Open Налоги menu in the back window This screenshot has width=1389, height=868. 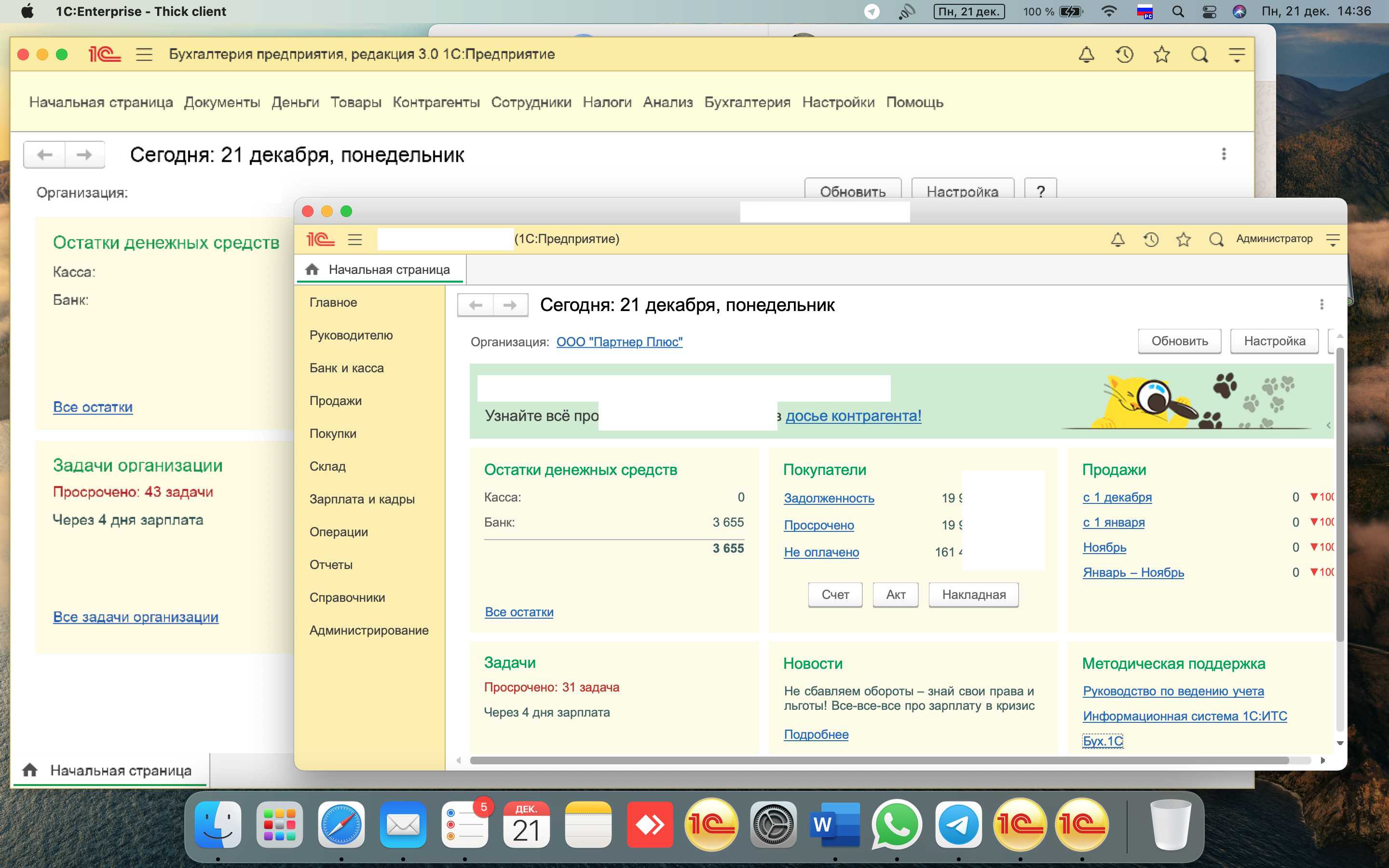(x=607, y=102)
